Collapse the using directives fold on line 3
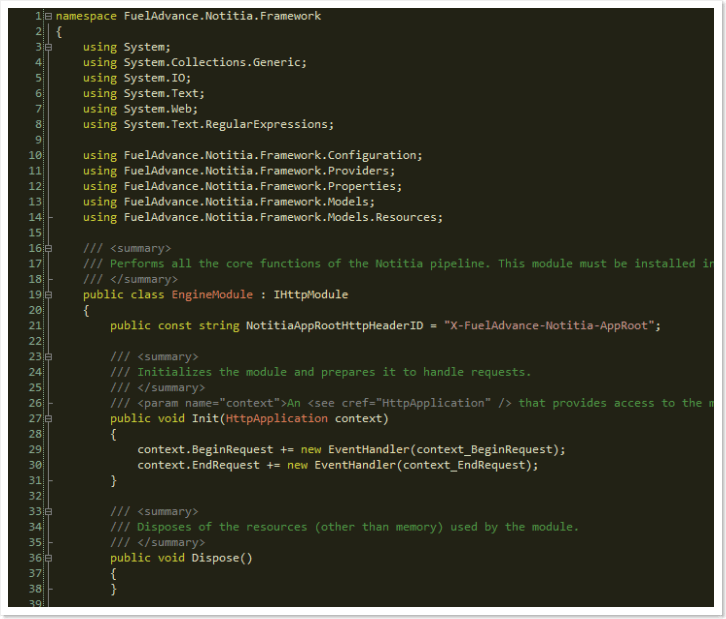The image size is (726, 619). coord(48,47)
